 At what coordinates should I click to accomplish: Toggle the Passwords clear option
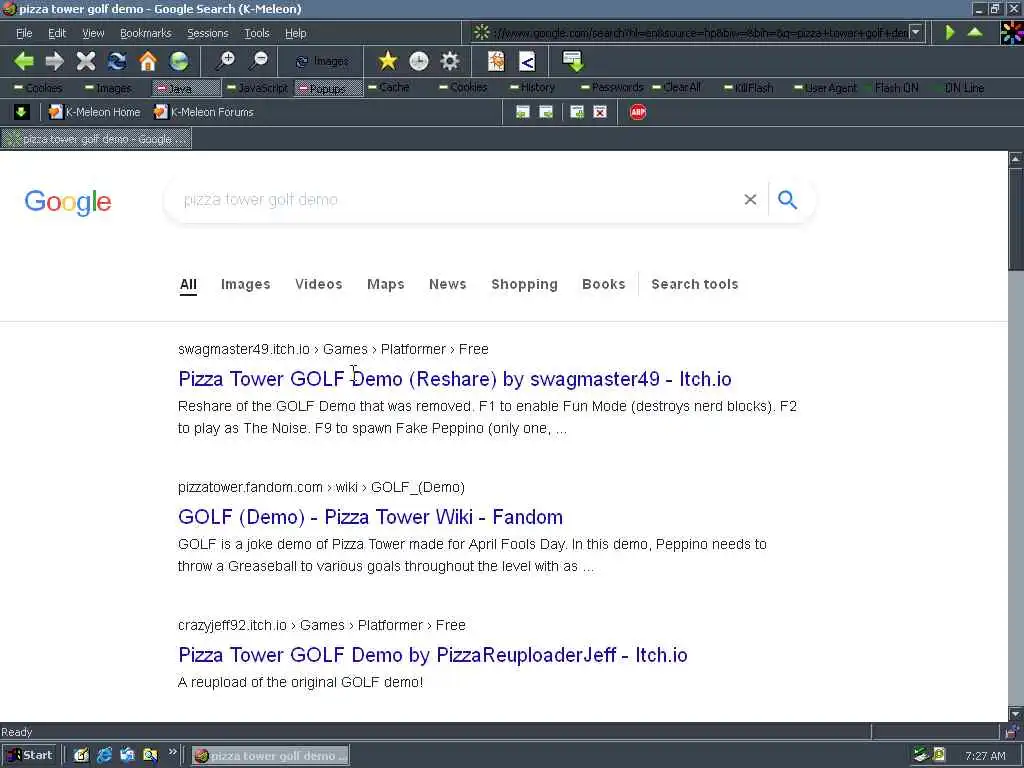pyautogui.click(x=611, y=88)
